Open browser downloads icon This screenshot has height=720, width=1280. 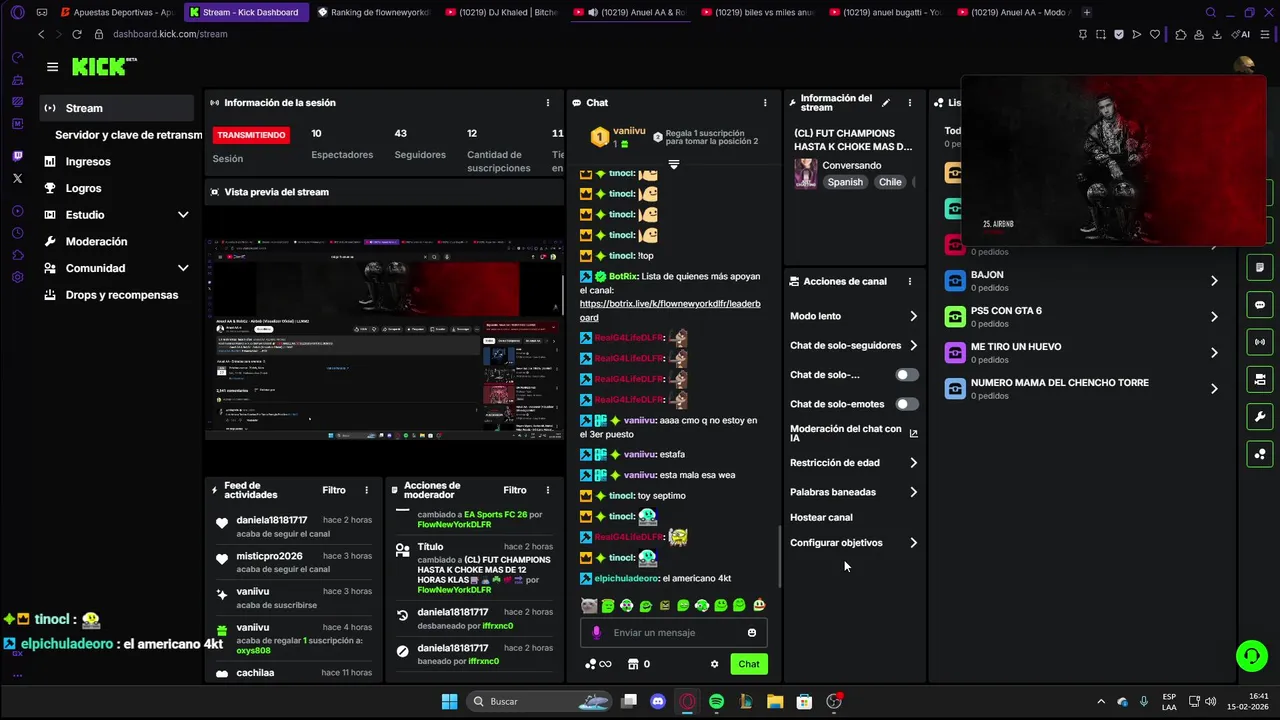coord(1217,34)
